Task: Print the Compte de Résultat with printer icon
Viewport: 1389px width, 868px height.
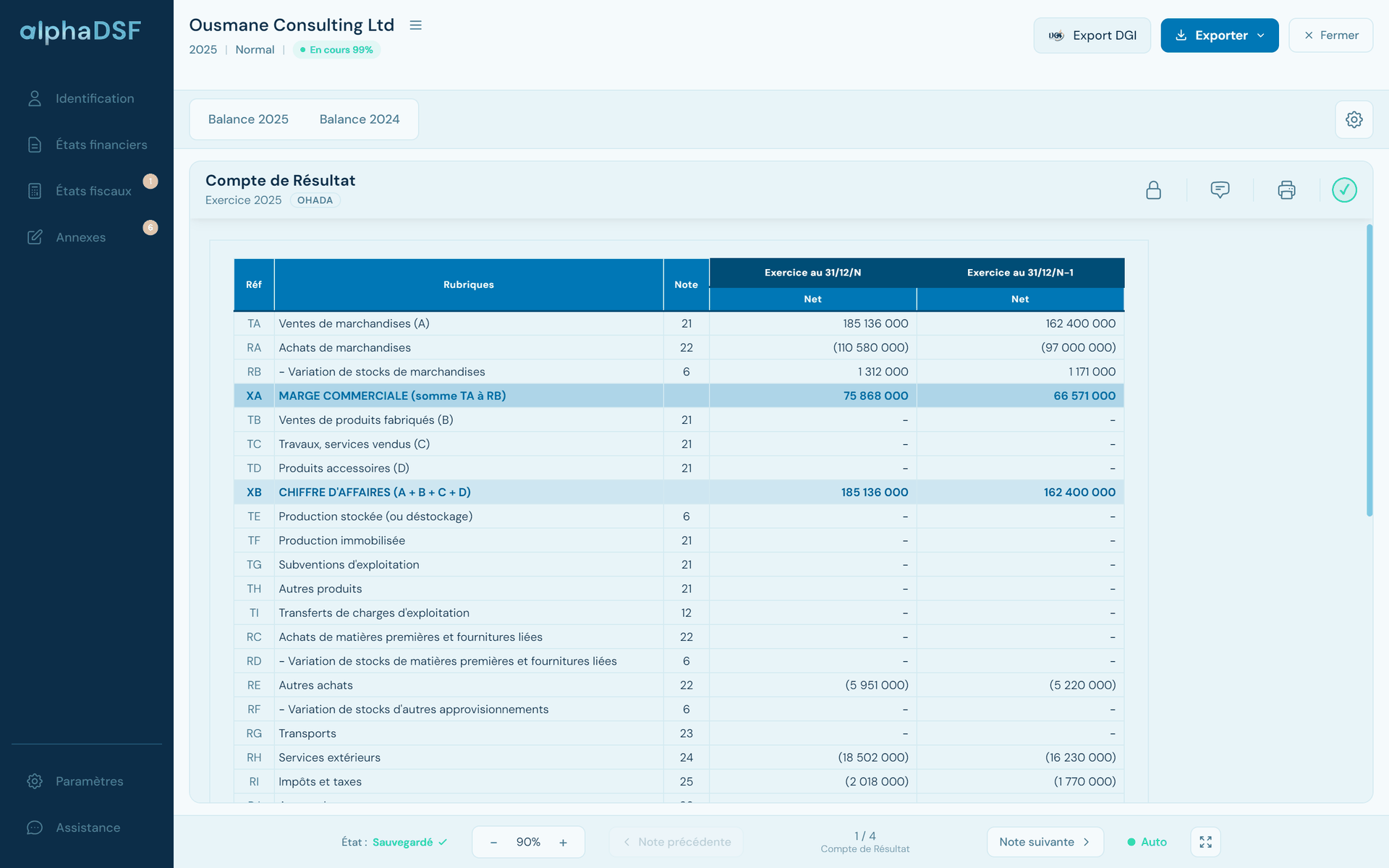Action: pos(1286,190)
